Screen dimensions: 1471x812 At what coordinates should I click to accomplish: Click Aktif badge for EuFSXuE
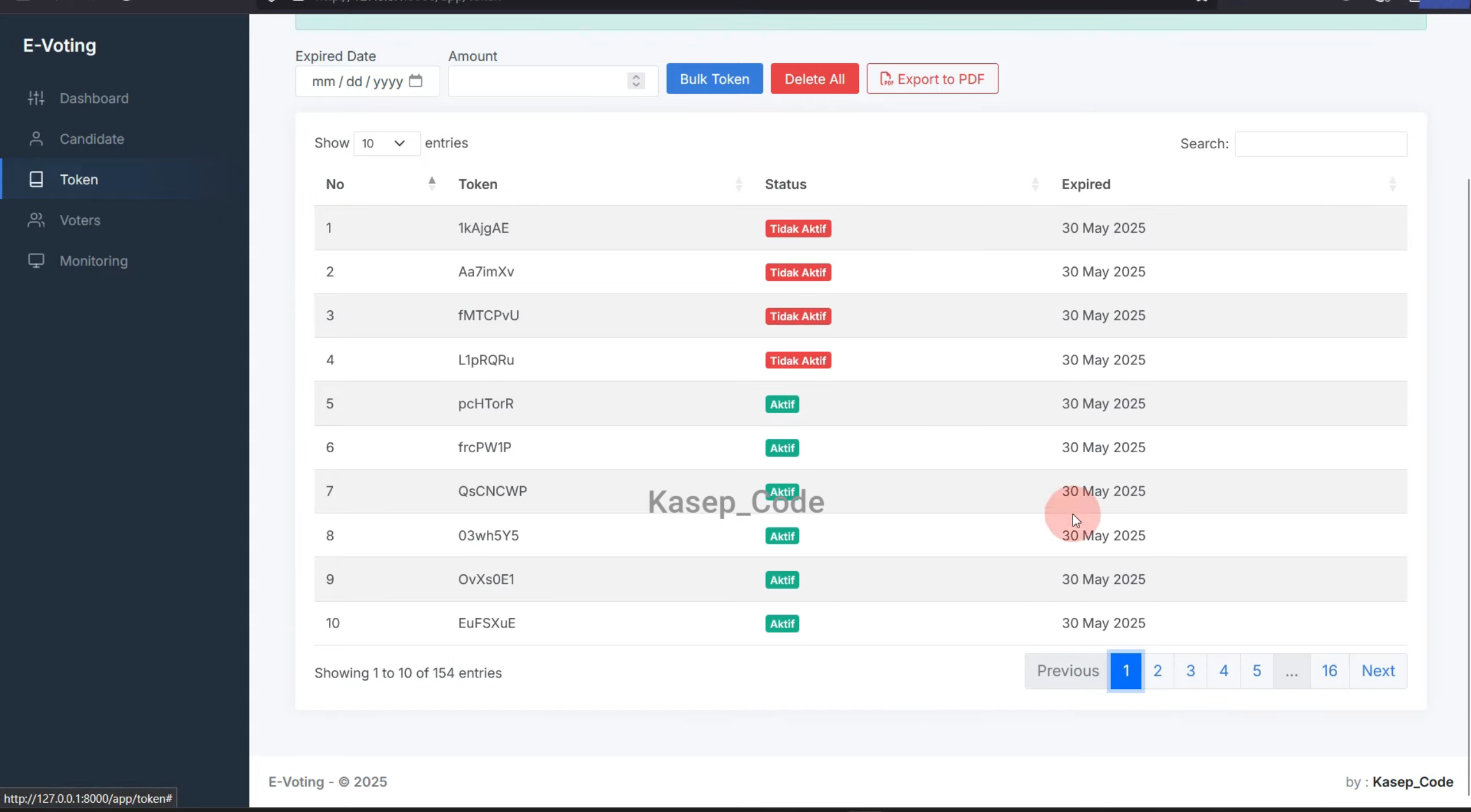[782, 624]
